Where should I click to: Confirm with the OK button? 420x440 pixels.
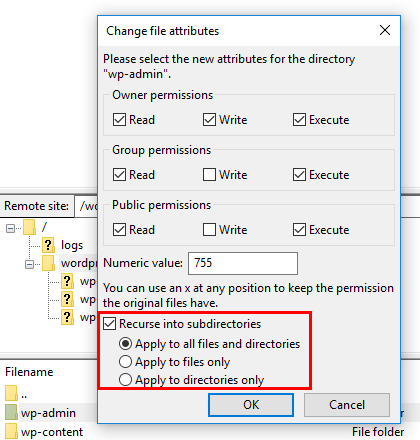(251, 405)
